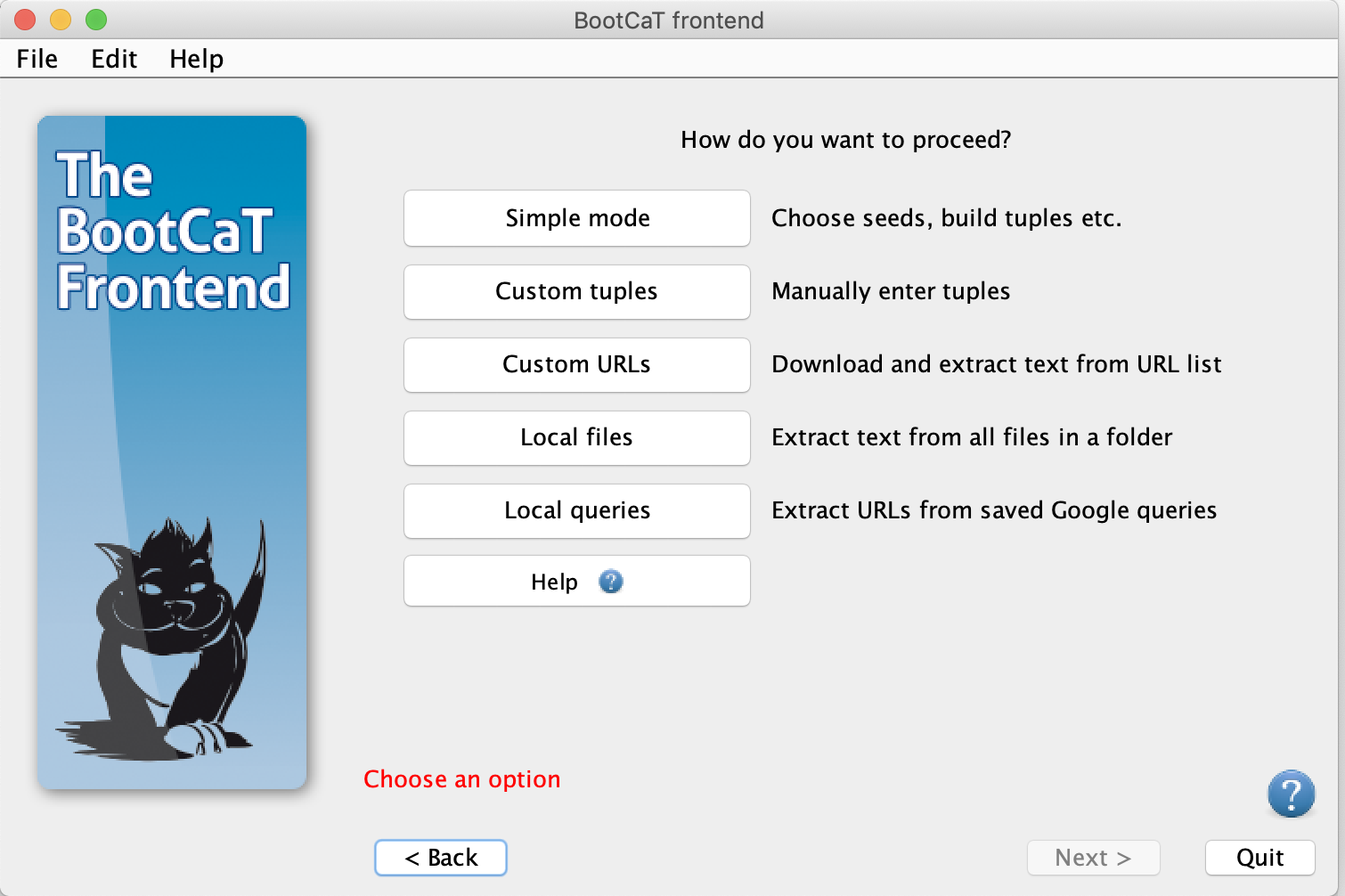Click the Next > button
Viewport: 1345px width, 896px height.
[1093, 858]
